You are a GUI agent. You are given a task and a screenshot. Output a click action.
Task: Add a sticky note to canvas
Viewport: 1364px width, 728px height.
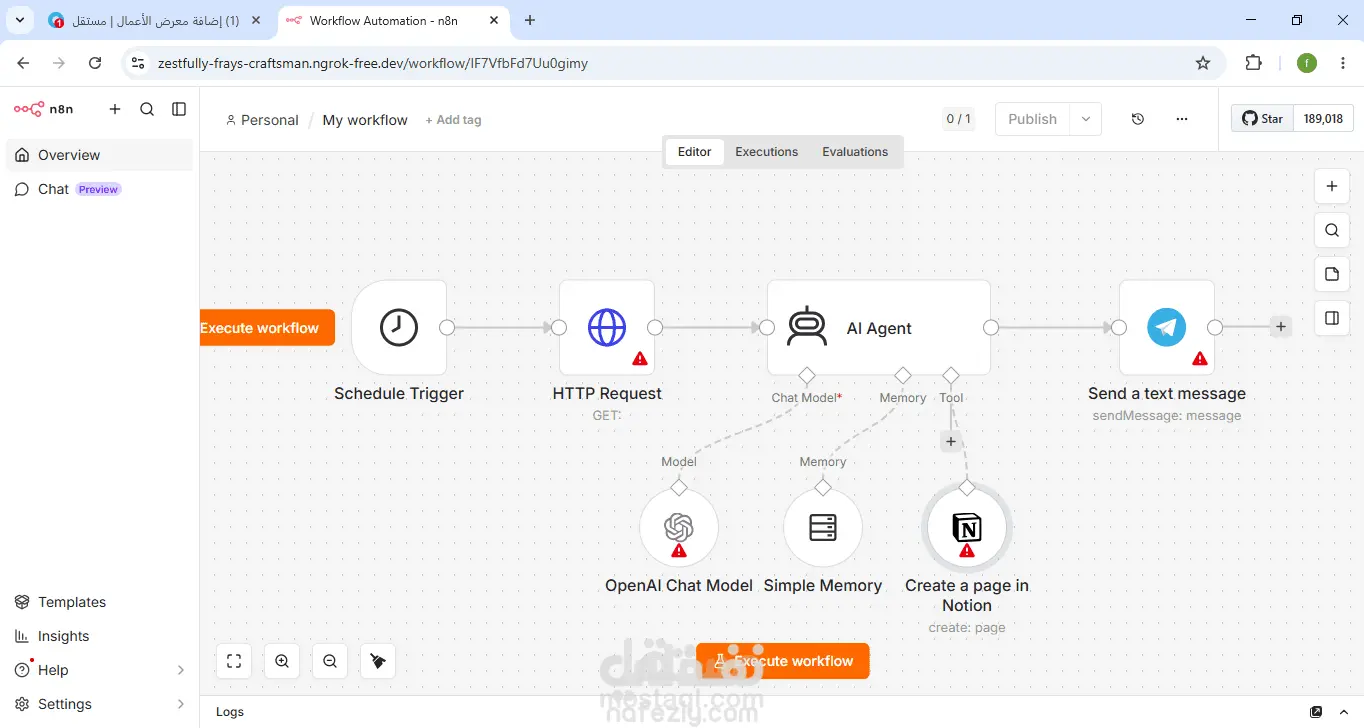click(x=1331, y=274)
